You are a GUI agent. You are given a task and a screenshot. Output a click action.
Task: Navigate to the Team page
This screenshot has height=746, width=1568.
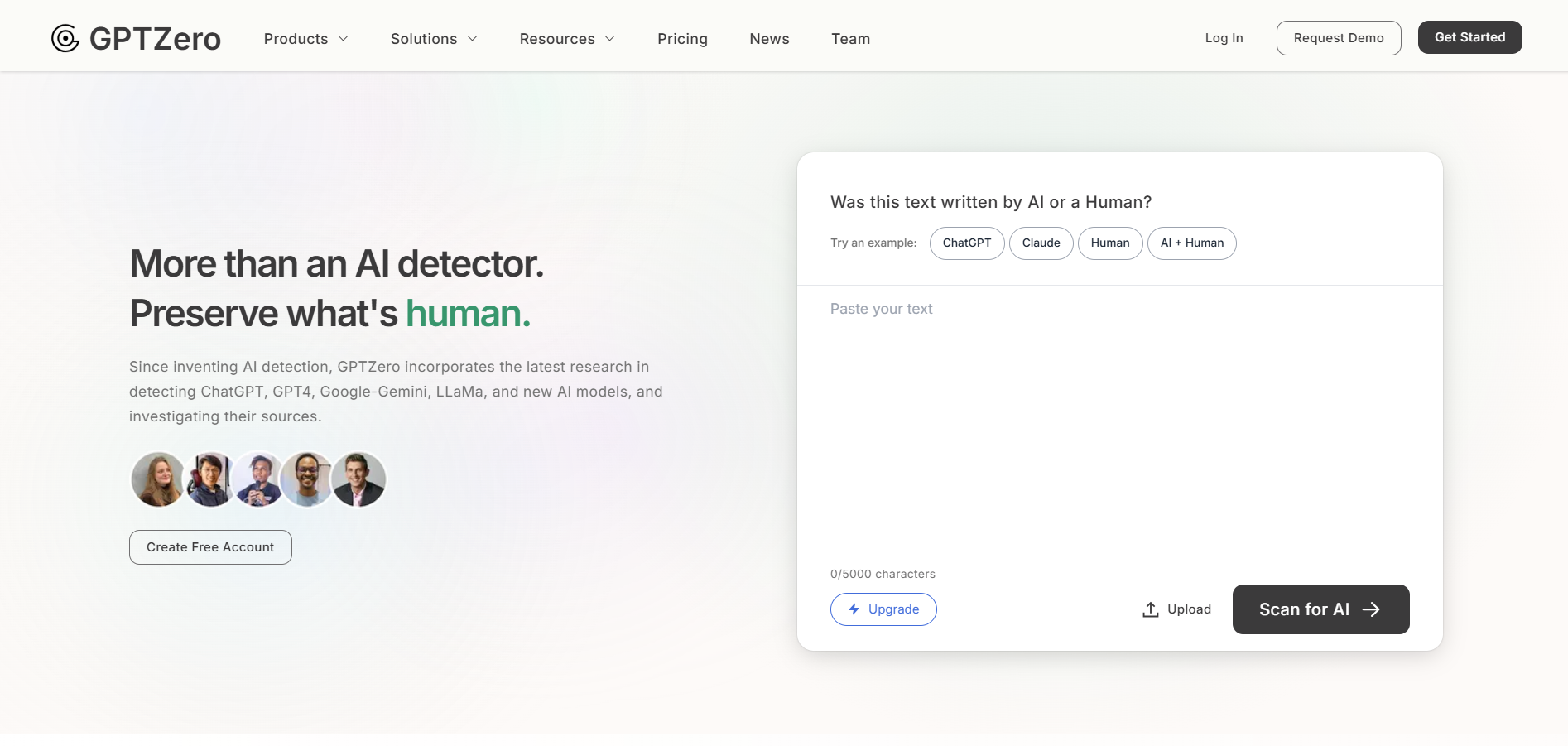(x=850, y=39)
